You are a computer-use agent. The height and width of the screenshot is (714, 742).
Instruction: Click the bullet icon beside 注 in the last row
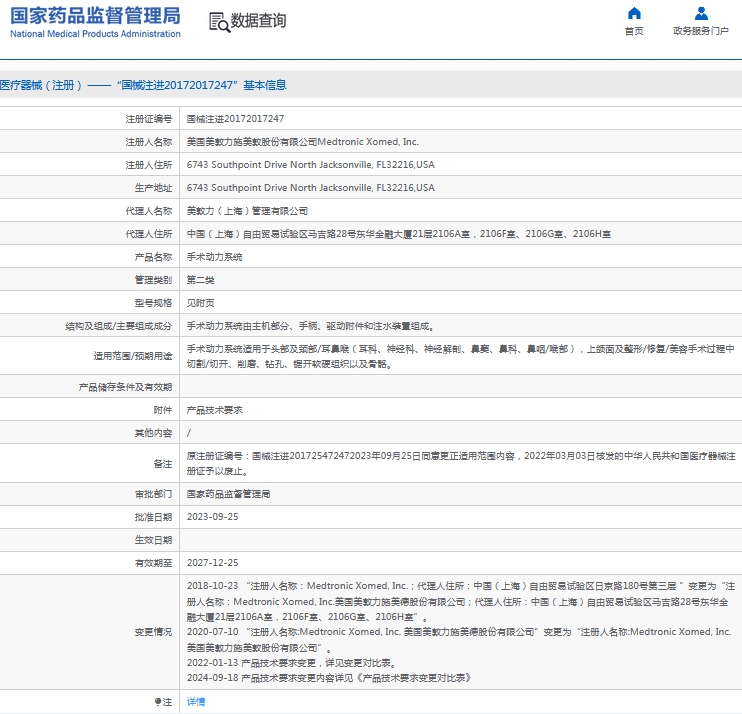pyautogui.click(x=158, y=701)
